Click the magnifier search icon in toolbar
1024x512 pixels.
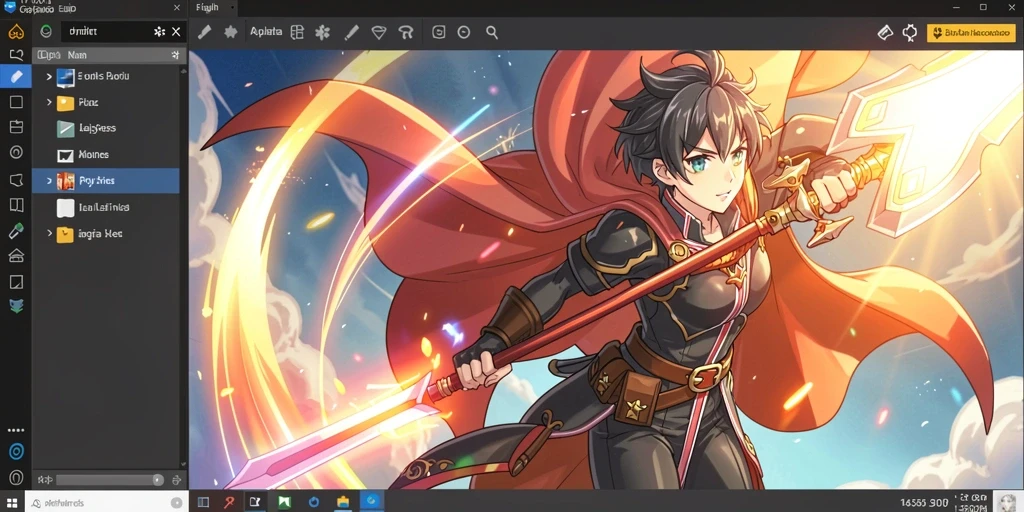492,32
